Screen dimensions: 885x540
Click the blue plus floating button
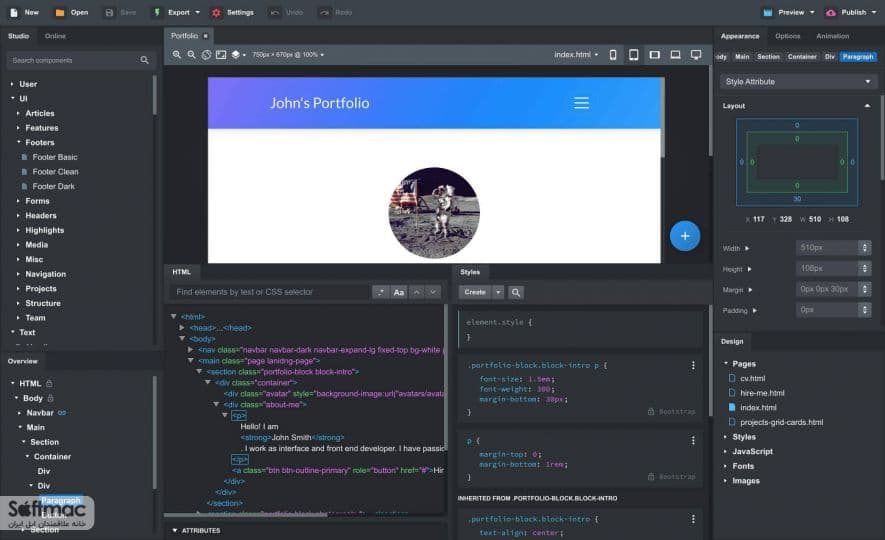pyautogui.click(x=685, y=236)
